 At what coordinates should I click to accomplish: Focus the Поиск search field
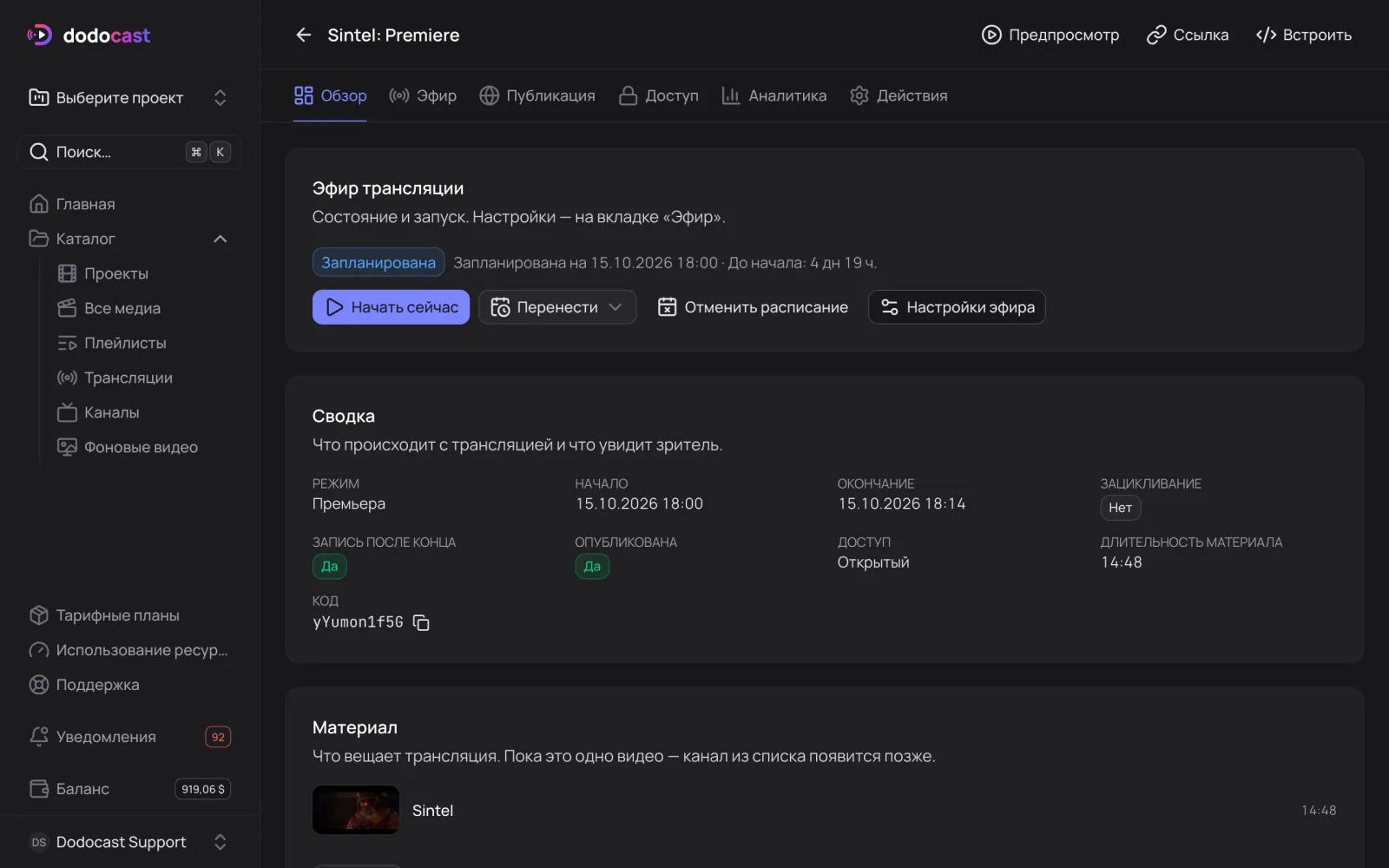(130, 152)
